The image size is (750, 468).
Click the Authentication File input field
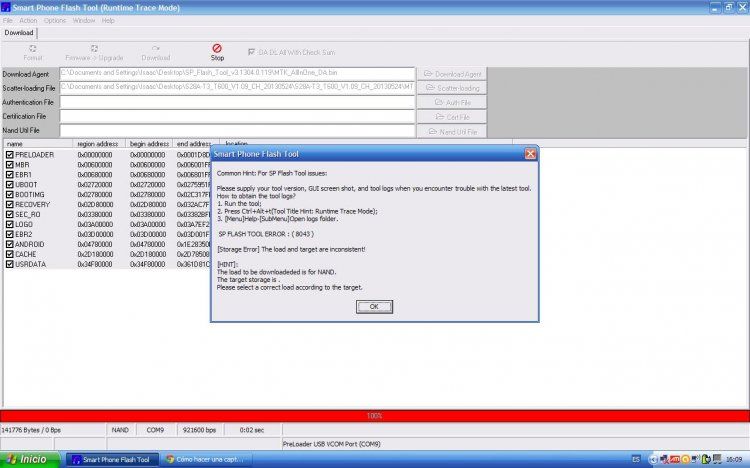[x=237, y=102]
